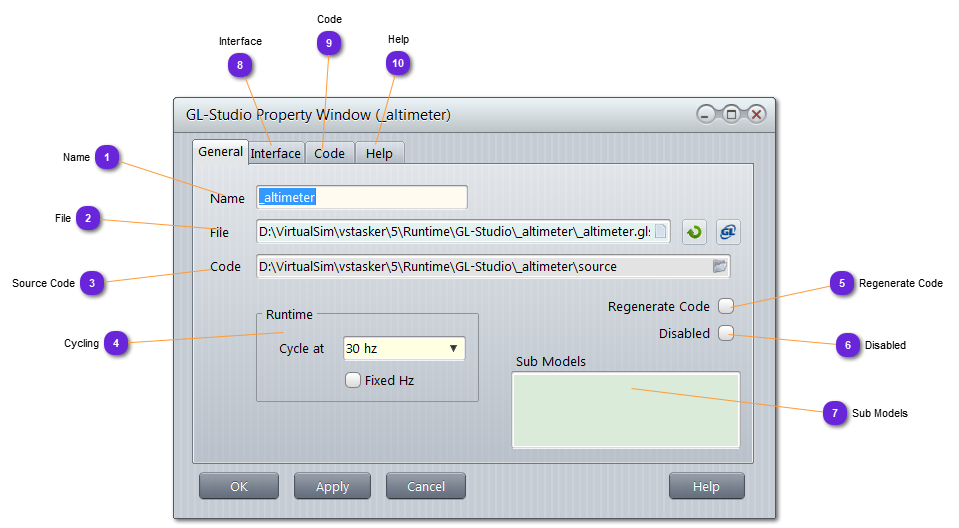Minimize the GL-Studio Property Window
This screenshot has width=959, height=528.
coord(706,115)
